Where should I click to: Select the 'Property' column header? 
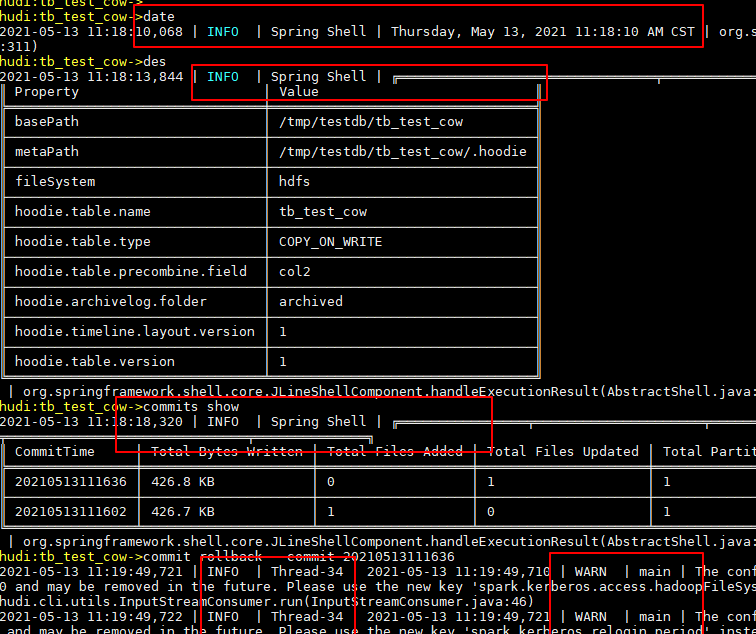[47, 92]
